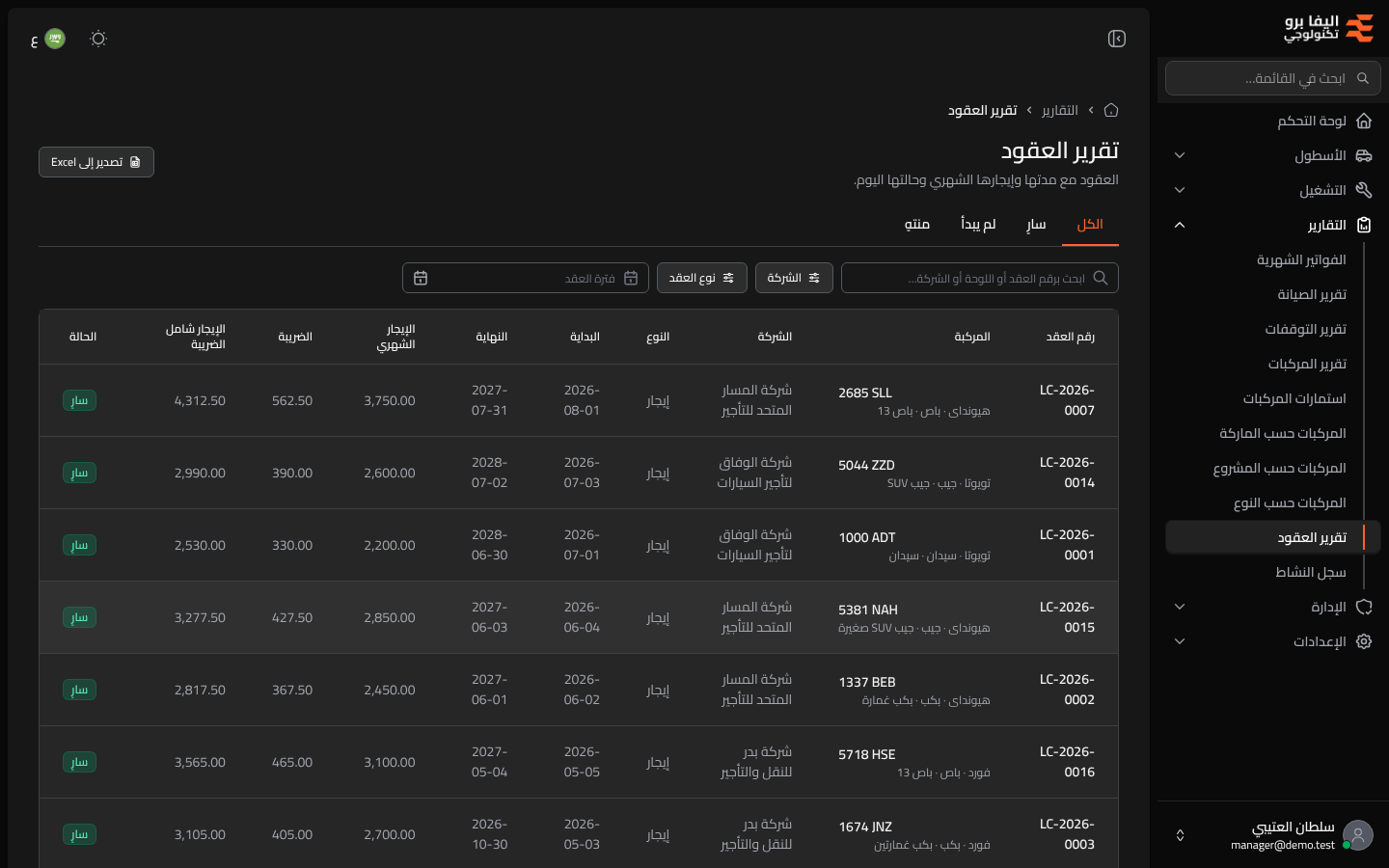Click contract number LC-2026-0014

click(1067, 473)
